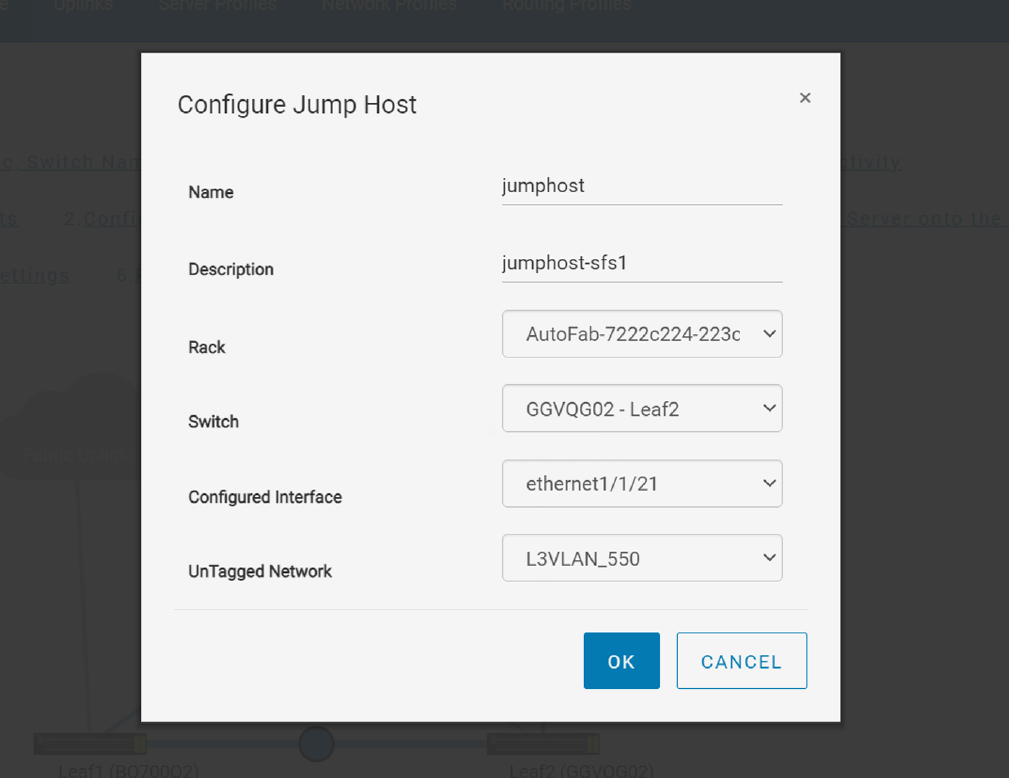Close the Configure Jump Host dialog
The image size is (1009, 778).
(805, 98)
